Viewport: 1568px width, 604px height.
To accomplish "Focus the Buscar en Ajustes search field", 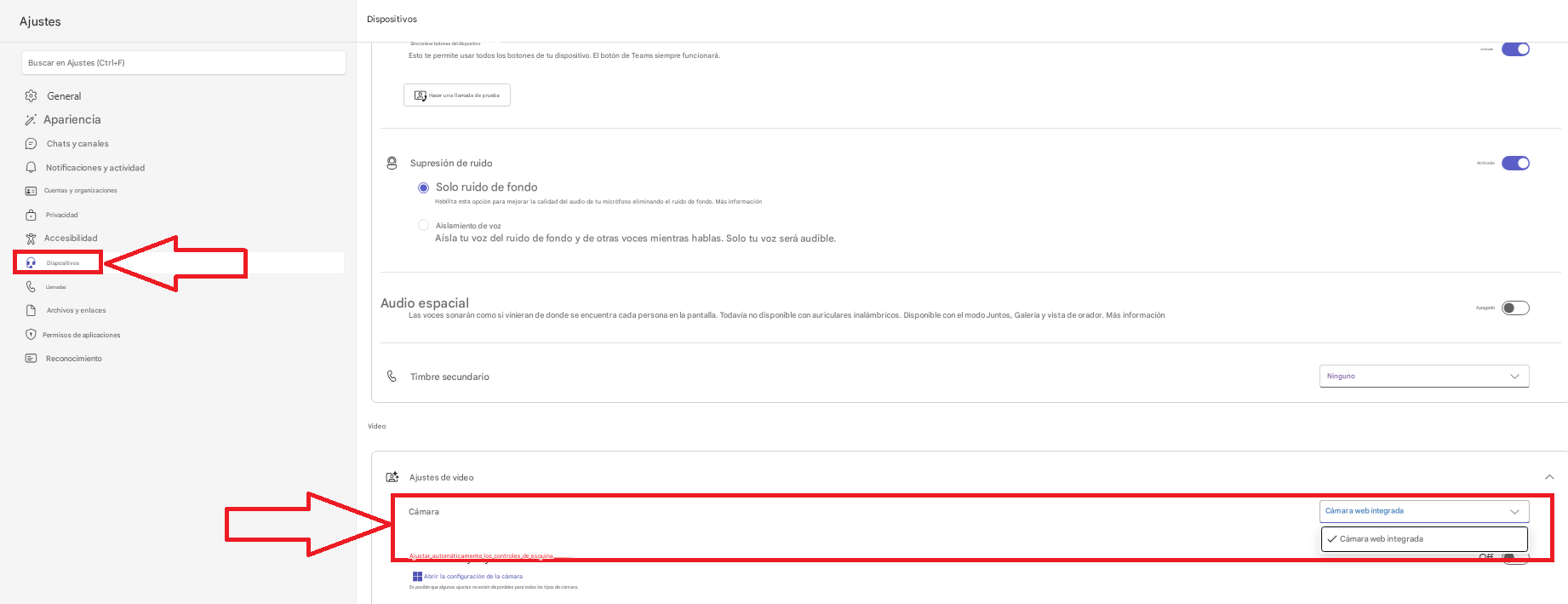I will click(x=184, y=62).
